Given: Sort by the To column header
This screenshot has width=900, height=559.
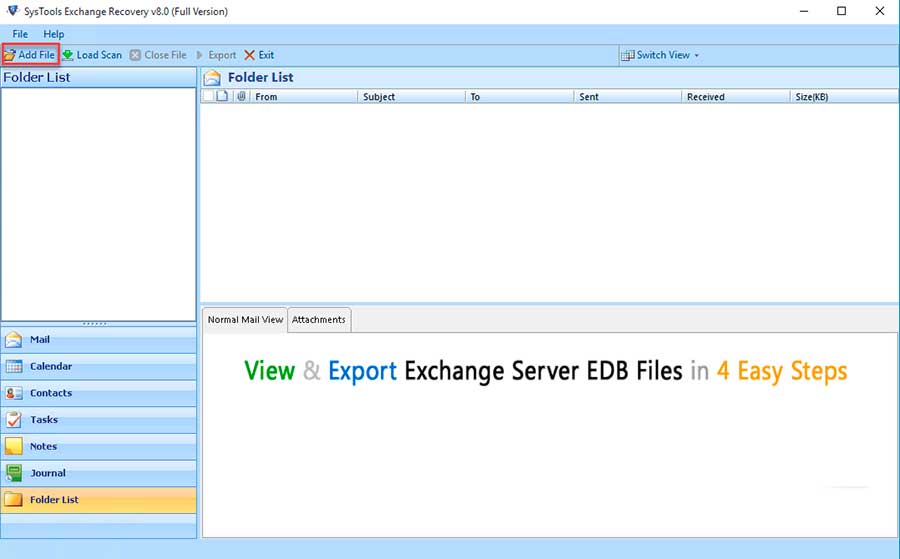Looking at the screenshot, I should (x=519, y=97).
